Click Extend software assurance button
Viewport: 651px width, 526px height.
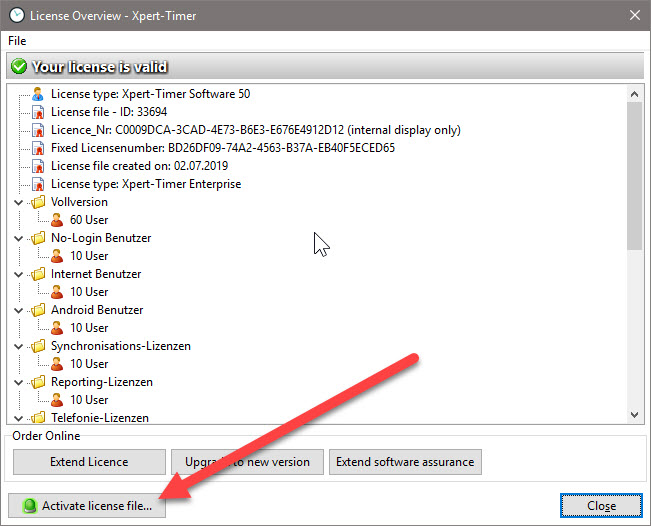pos(405,462)
